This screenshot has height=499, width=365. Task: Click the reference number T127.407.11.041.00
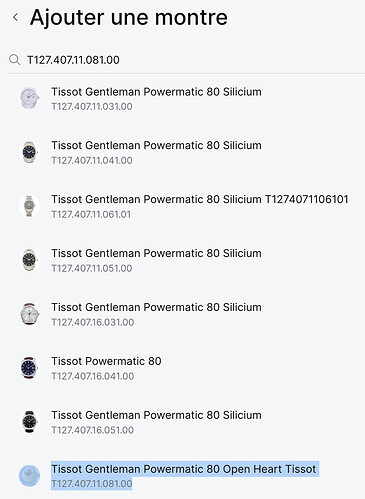92,161
